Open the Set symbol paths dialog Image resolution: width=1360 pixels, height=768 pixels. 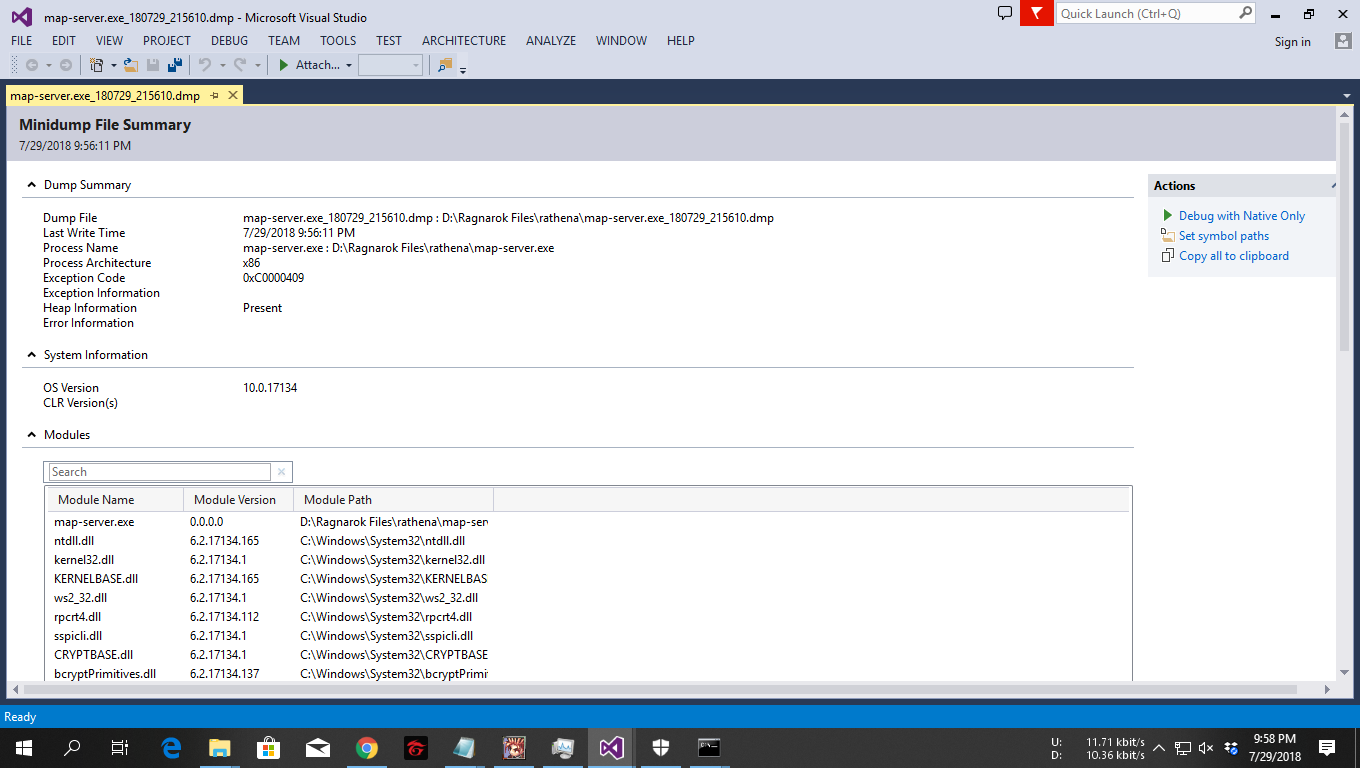click(1224, 236)
